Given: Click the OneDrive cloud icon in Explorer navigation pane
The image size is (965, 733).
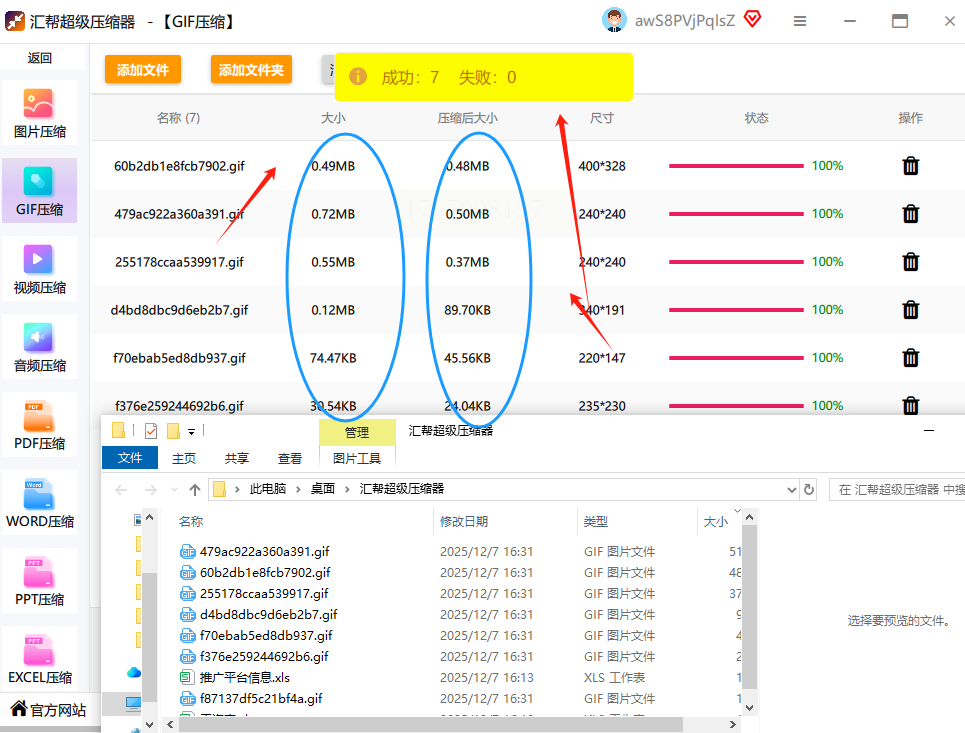Looking at the screenshot, I should point(134,672).
